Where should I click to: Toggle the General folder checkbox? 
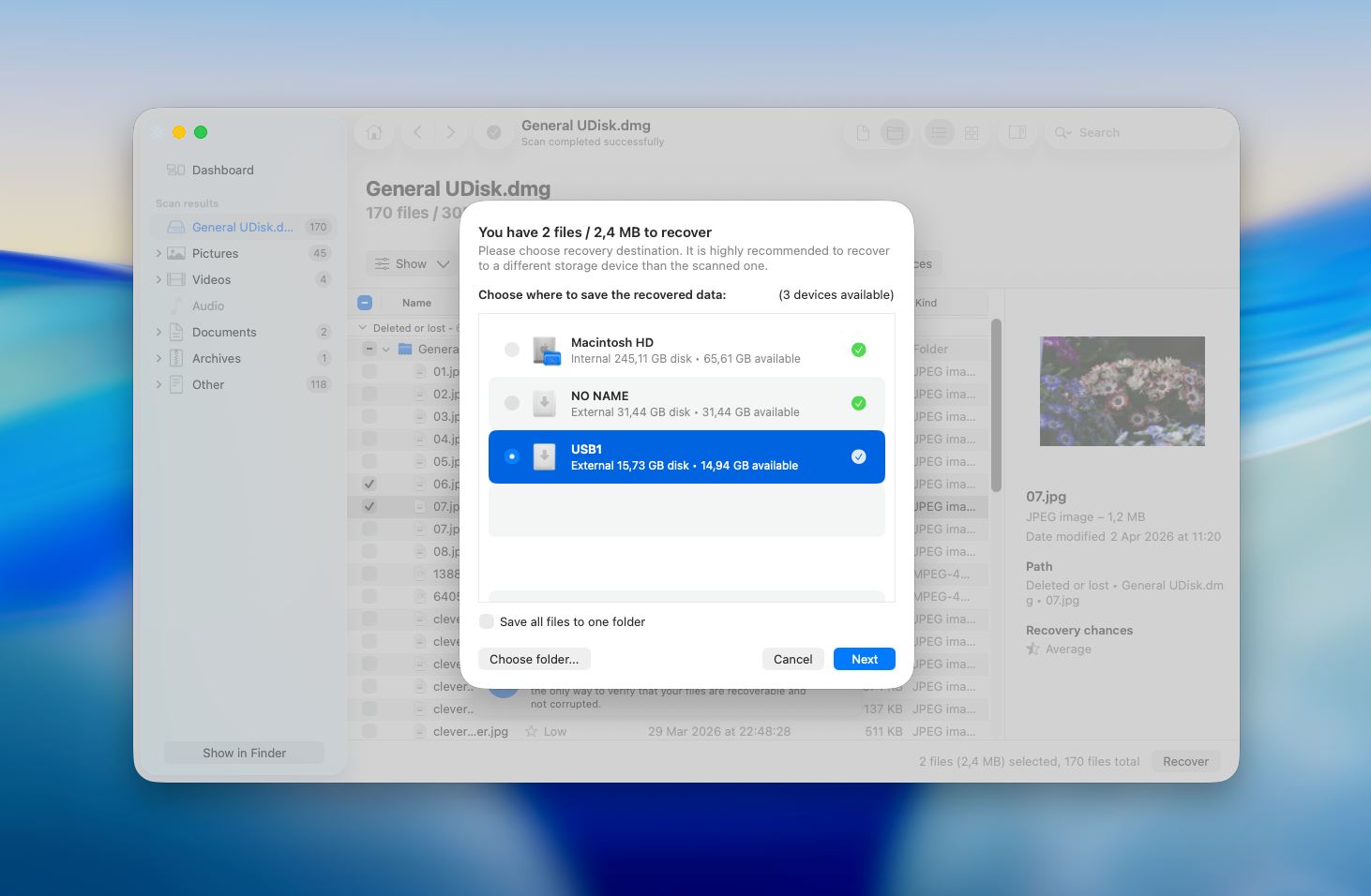369,349
